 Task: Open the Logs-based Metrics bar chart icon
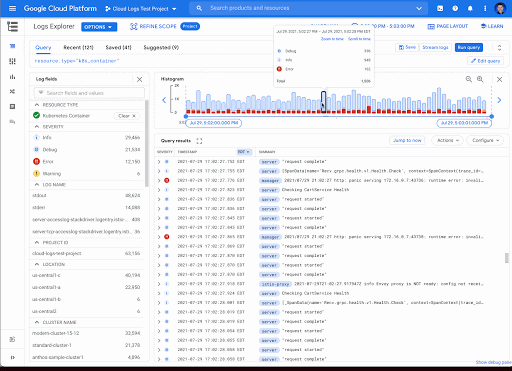point(12,77)
